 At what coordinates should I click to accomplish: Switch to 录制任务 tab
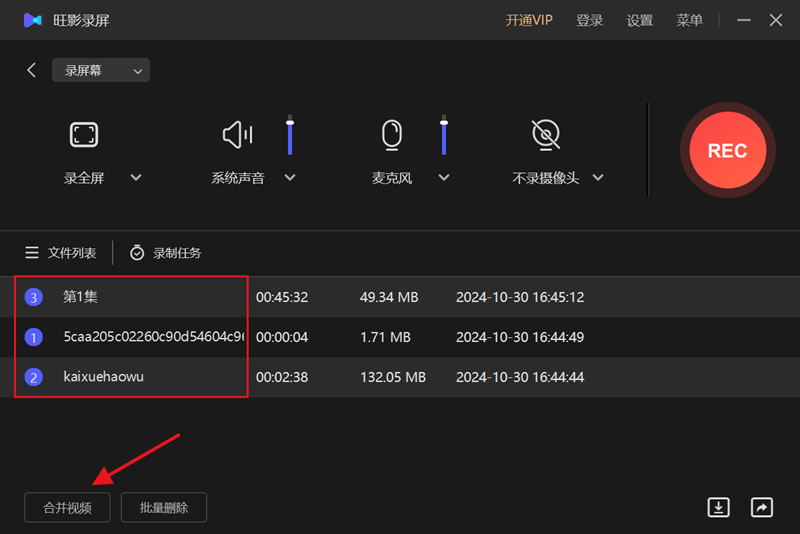coord(165,253)
